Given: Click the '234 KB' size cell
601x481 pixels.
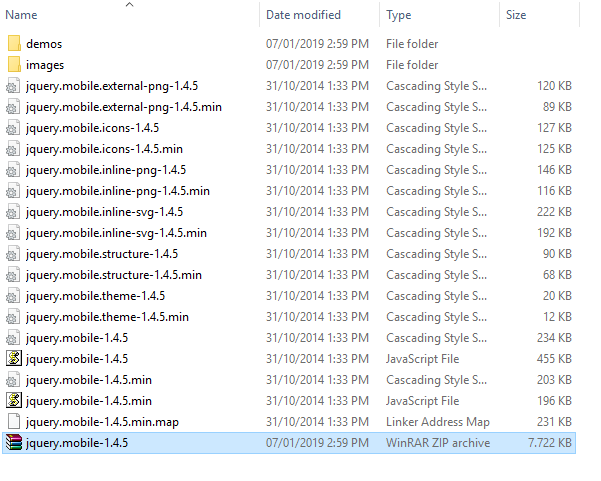Looking at the screenshot, I should point(554,338).
